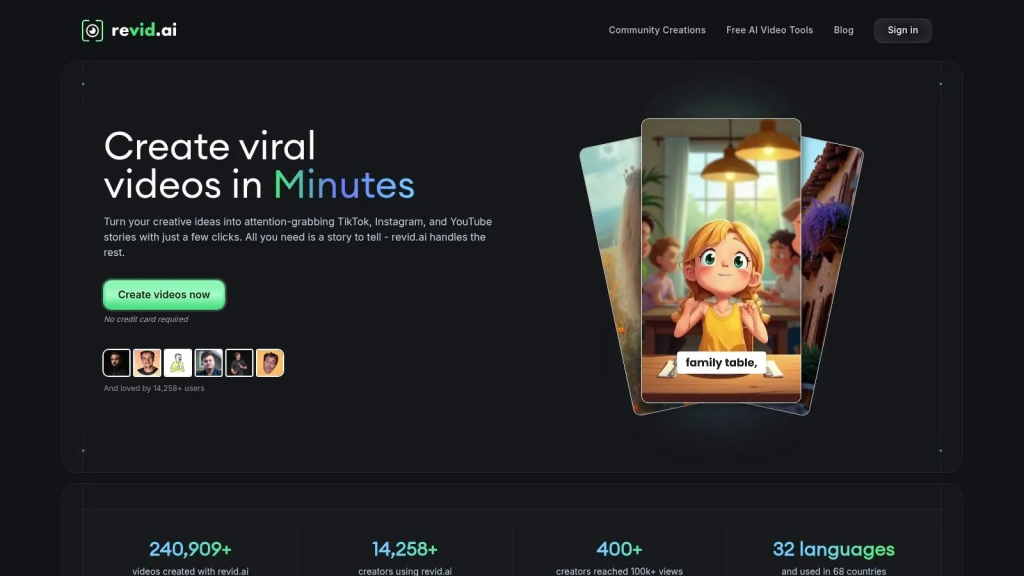Click the fifth avatar showing a standing speaker

point(239,363)
